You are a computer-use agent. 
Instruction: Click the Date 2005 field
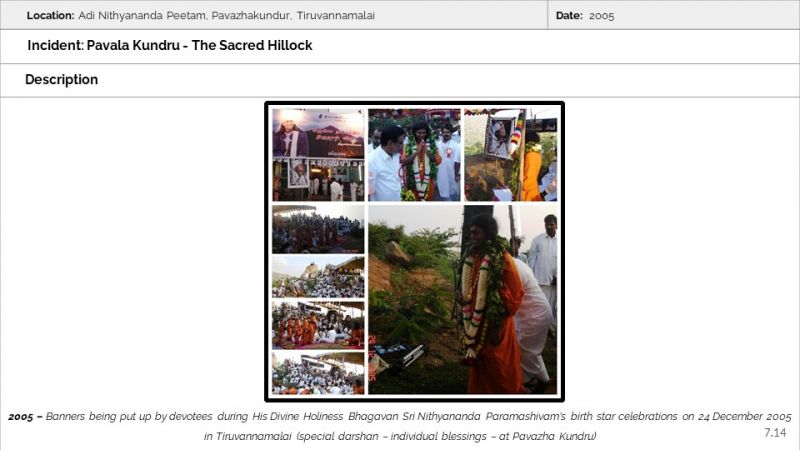[585, 15]
